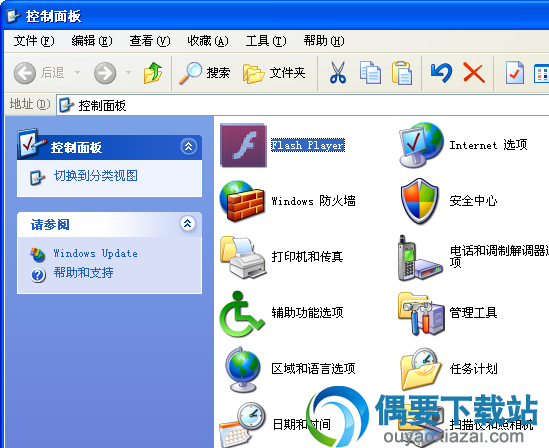Select the 任务计划 label

[473, 369]
